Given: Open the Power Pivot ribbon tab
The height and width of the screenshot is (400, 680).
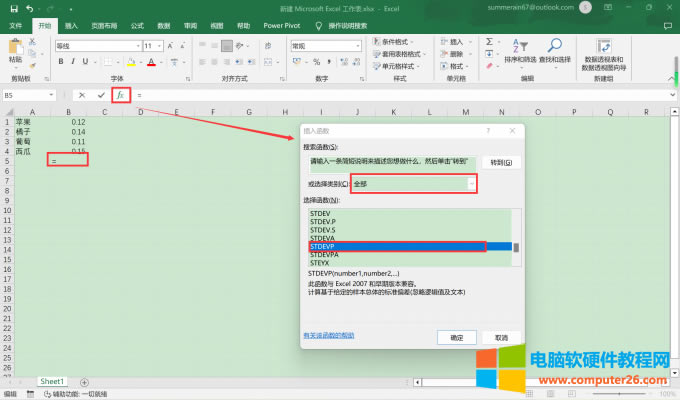Looking at the screenshot, I should point(283,24).
